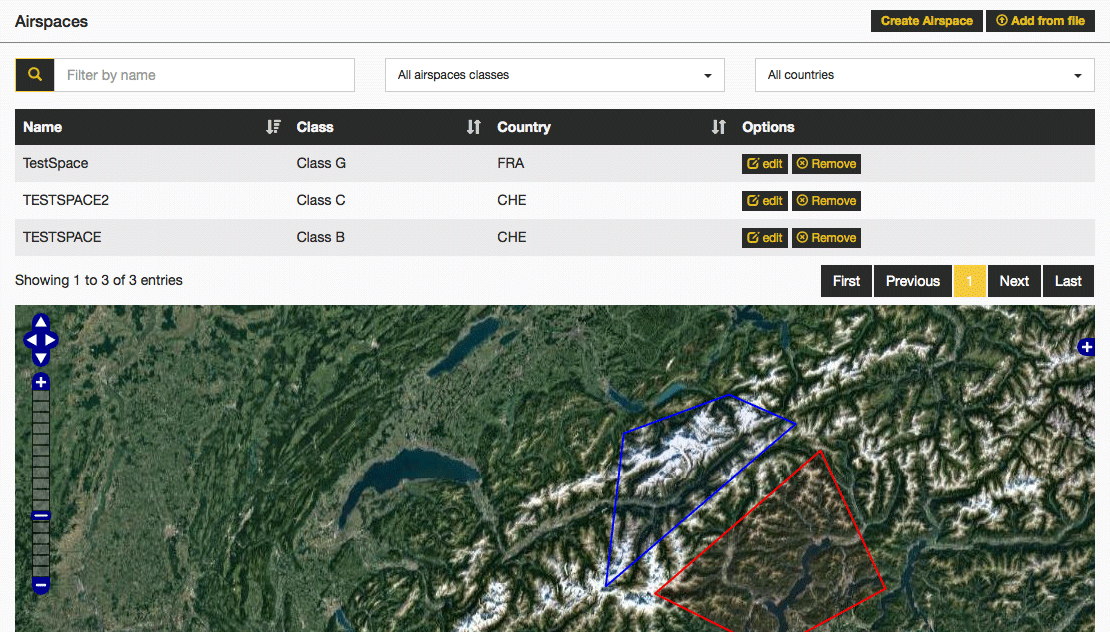Go to Previous page

tap(913, 281)
